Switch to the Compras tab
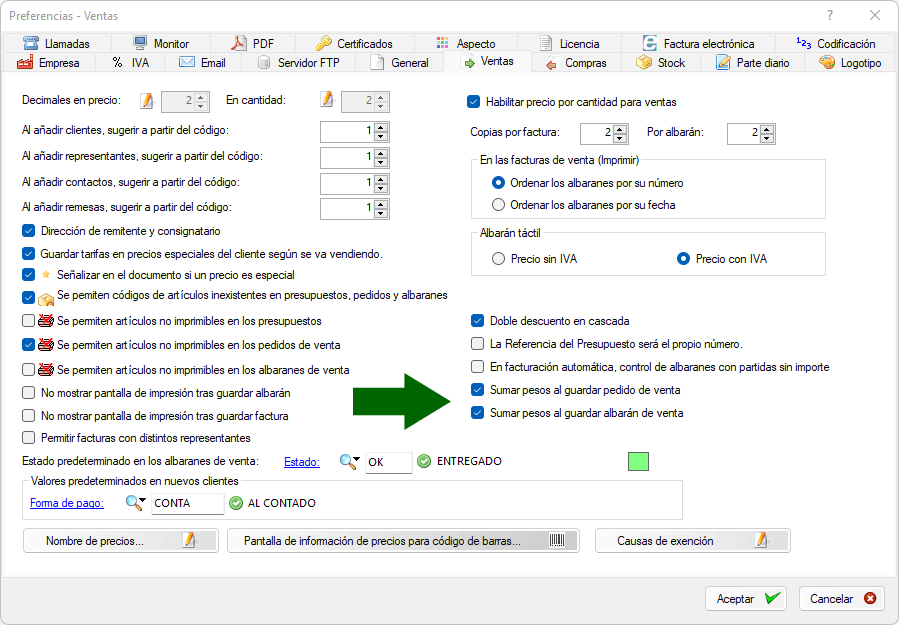 [x=576, y=62]
